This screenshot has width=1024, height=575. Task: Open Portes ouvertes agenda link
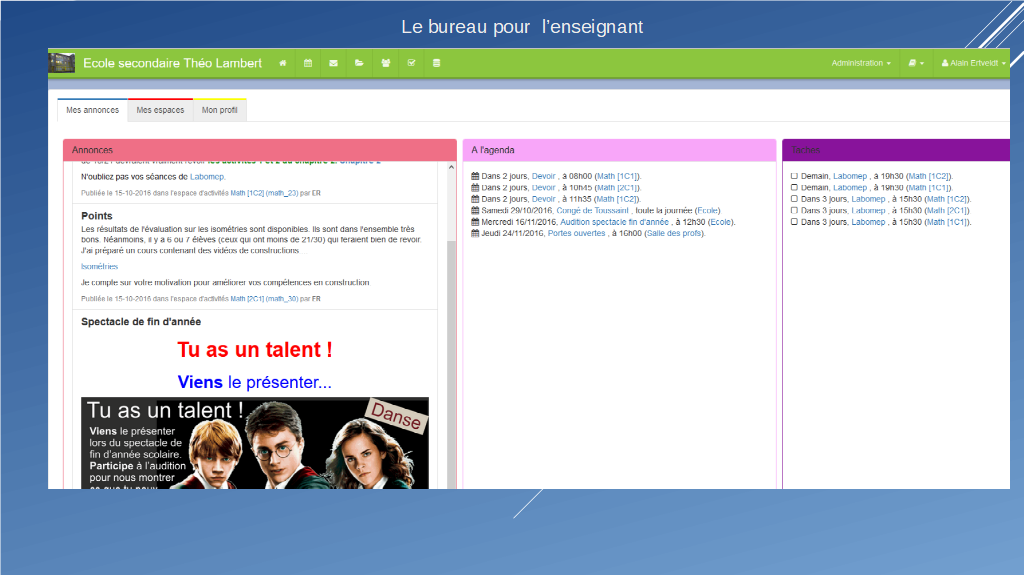coord(577,233)
